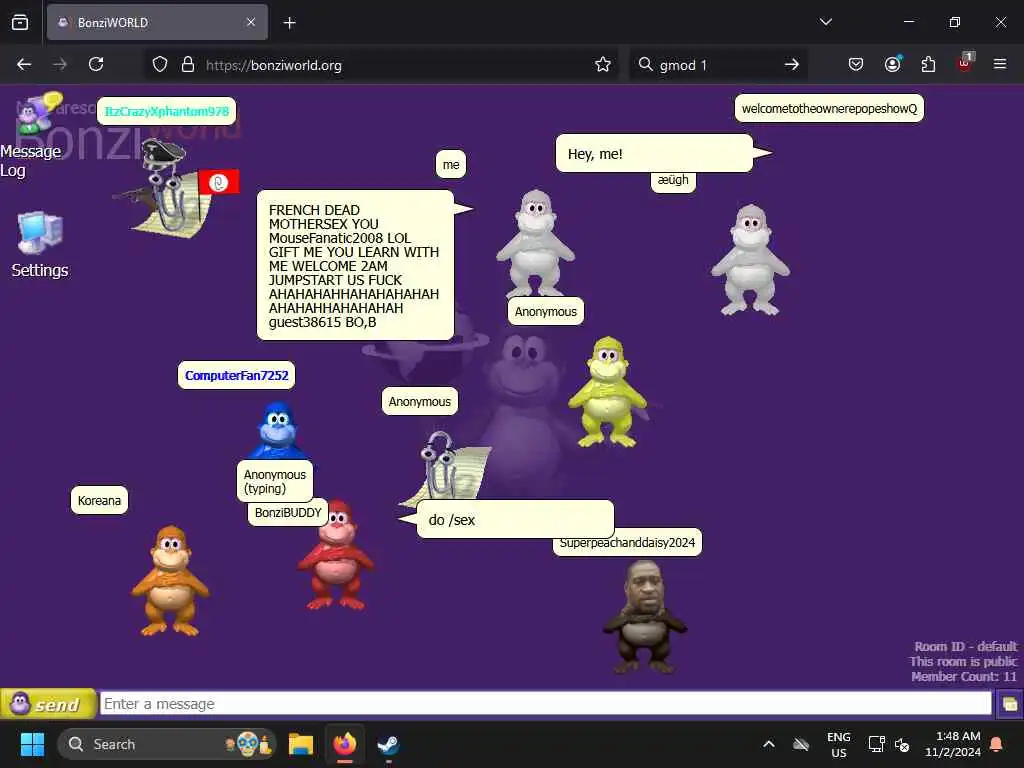Open File Explorer from the taskbar
The width and height of the screenshot is (1024, 768).
301,744
